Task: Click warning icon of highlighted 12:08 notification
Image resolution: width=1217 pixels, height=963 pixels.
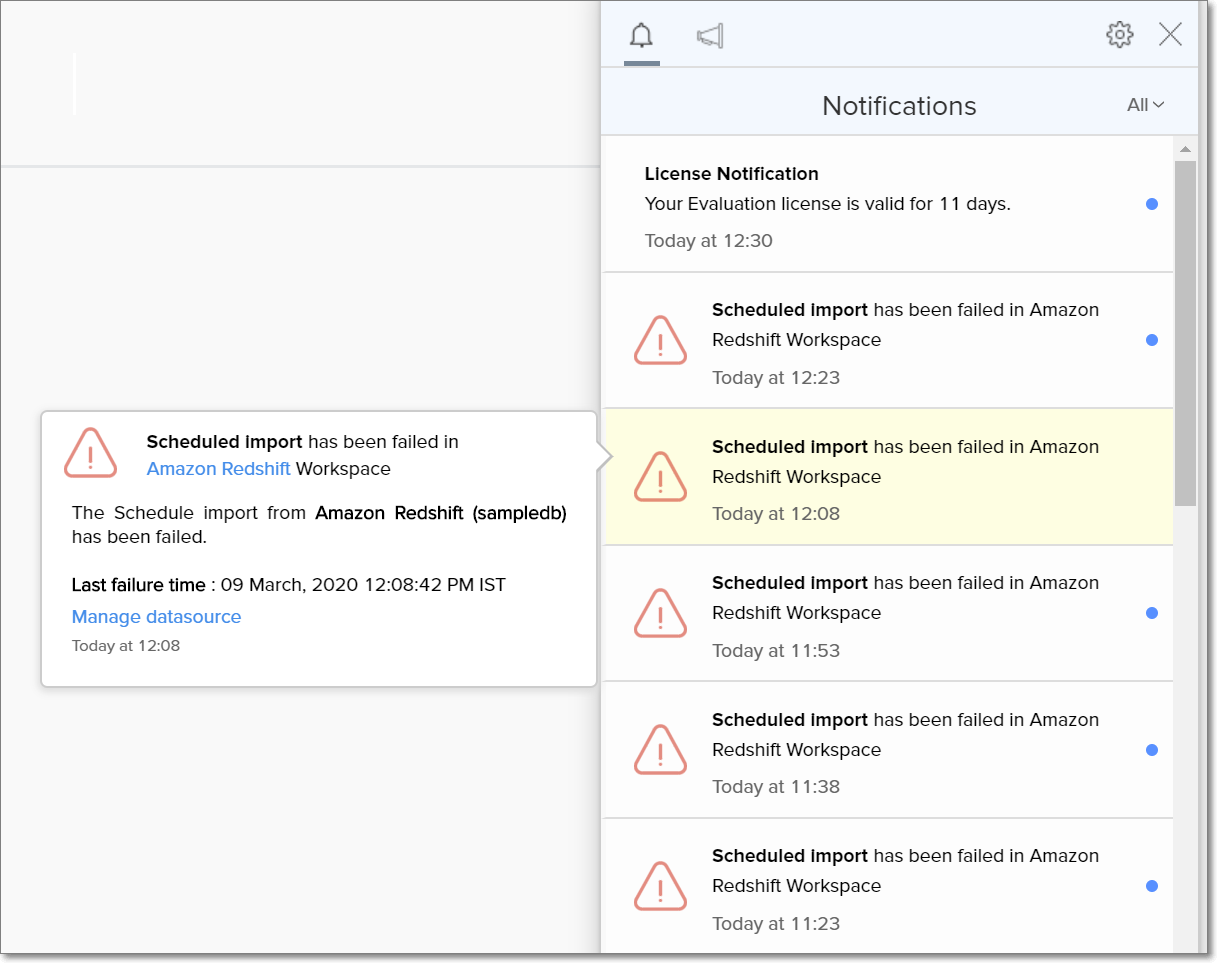Action: click(x=660, y=477)
